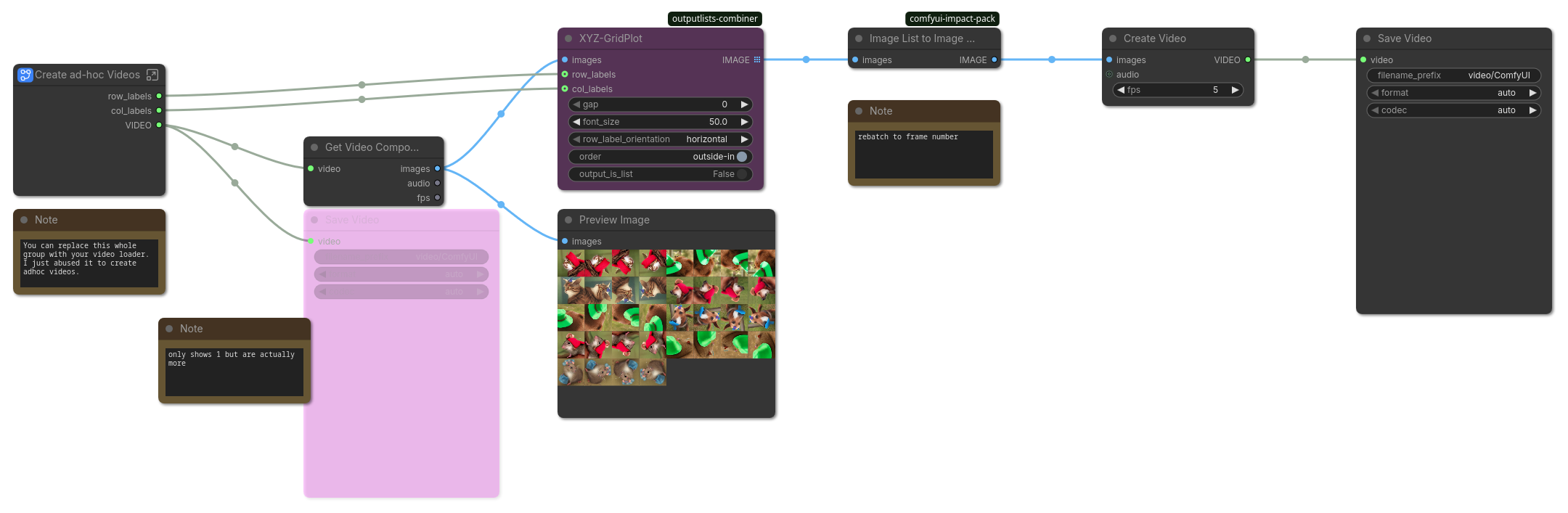The width and height of the screenshot is (1568, 513).
Task: Select next codec option in Save Video
Action: [1532, 110]
